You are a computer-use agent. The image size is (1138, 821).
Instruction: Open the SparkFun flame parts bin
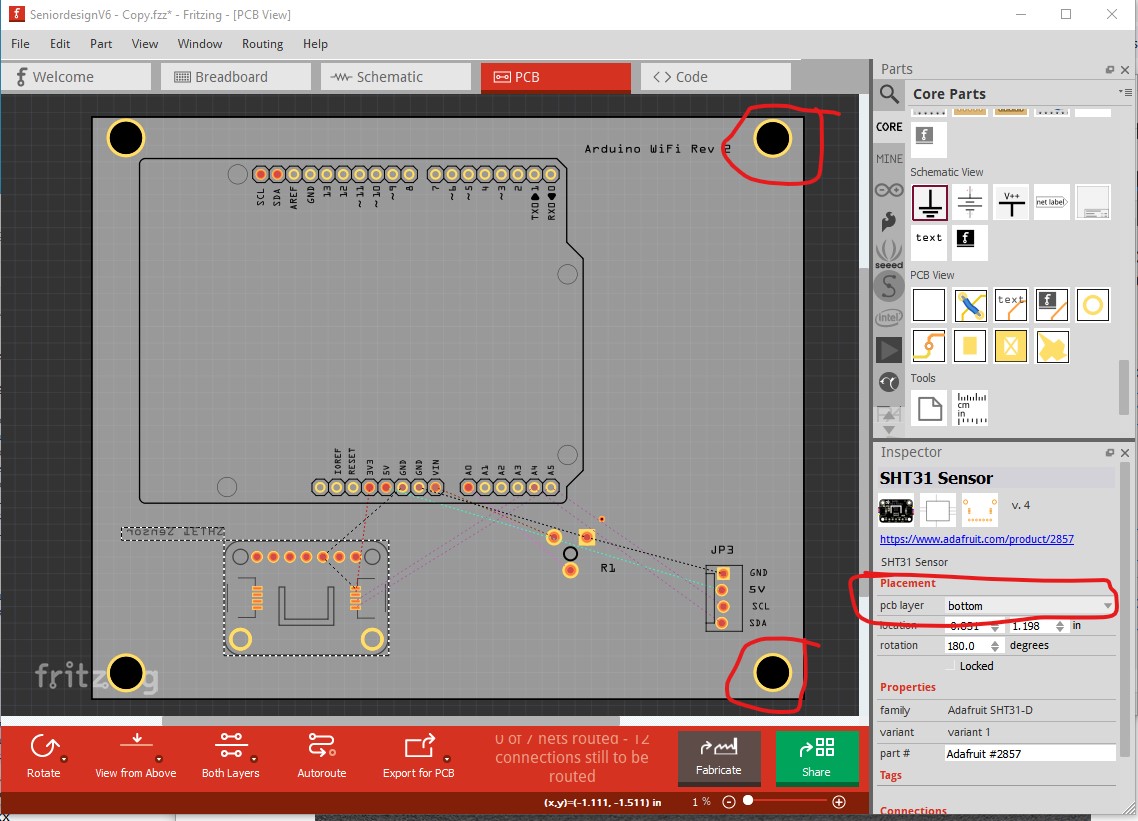[x=889, y=221]
